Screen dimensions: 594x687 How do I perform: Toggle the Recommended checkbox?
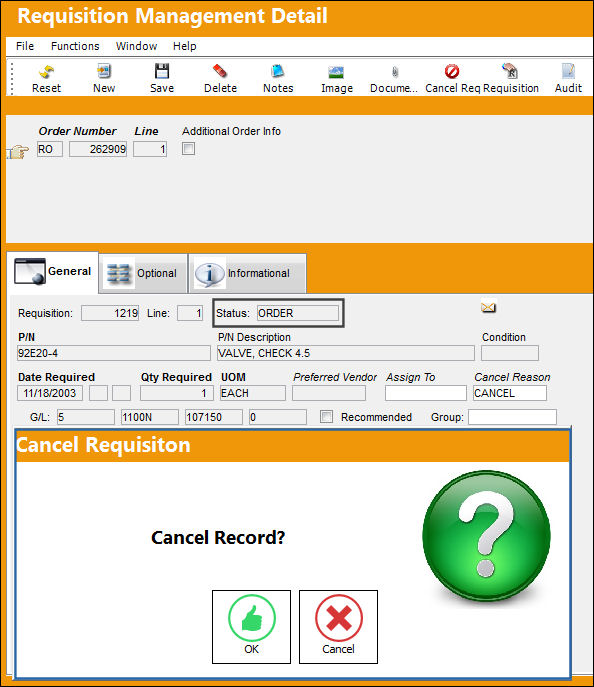pyautogui.click(x=326, y=417)
